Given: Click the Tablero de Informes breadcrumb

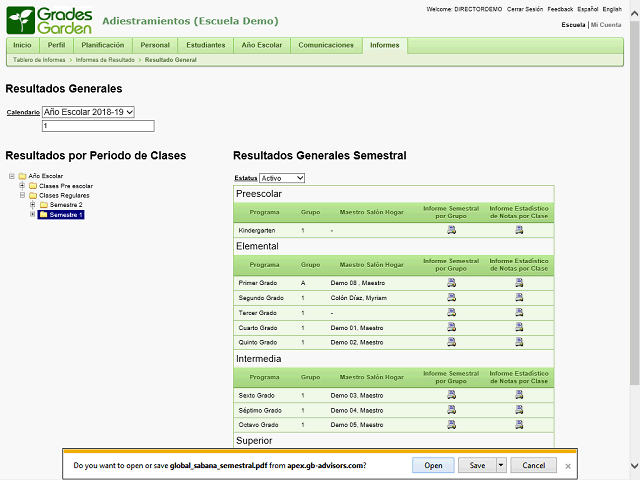Looking at the screenshot, I should [39, 60].
